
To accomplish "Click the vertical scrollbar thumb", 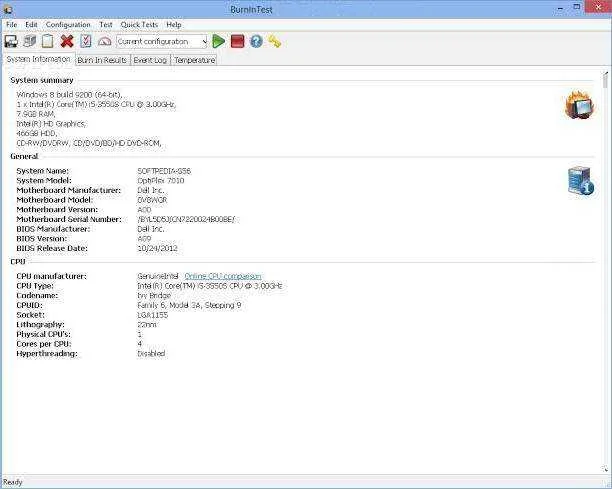I will tap(605, 82).
